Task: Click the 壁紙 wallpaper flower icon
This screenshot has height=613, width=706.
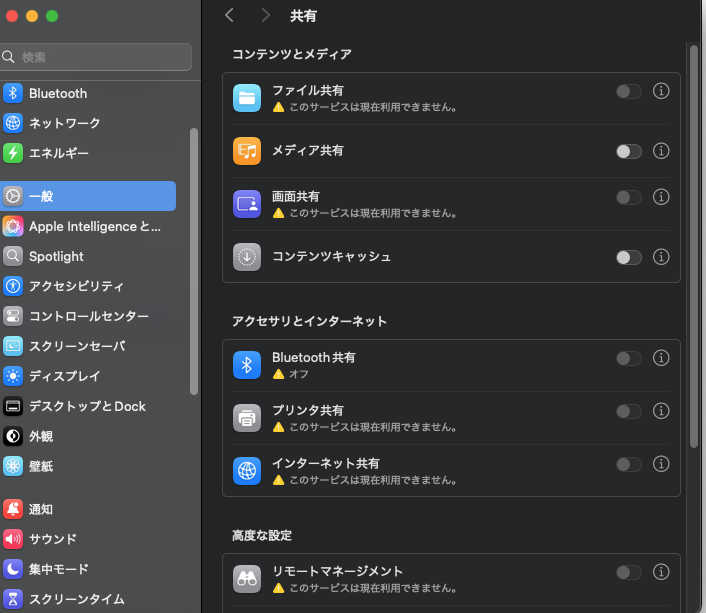Action: 13,466
